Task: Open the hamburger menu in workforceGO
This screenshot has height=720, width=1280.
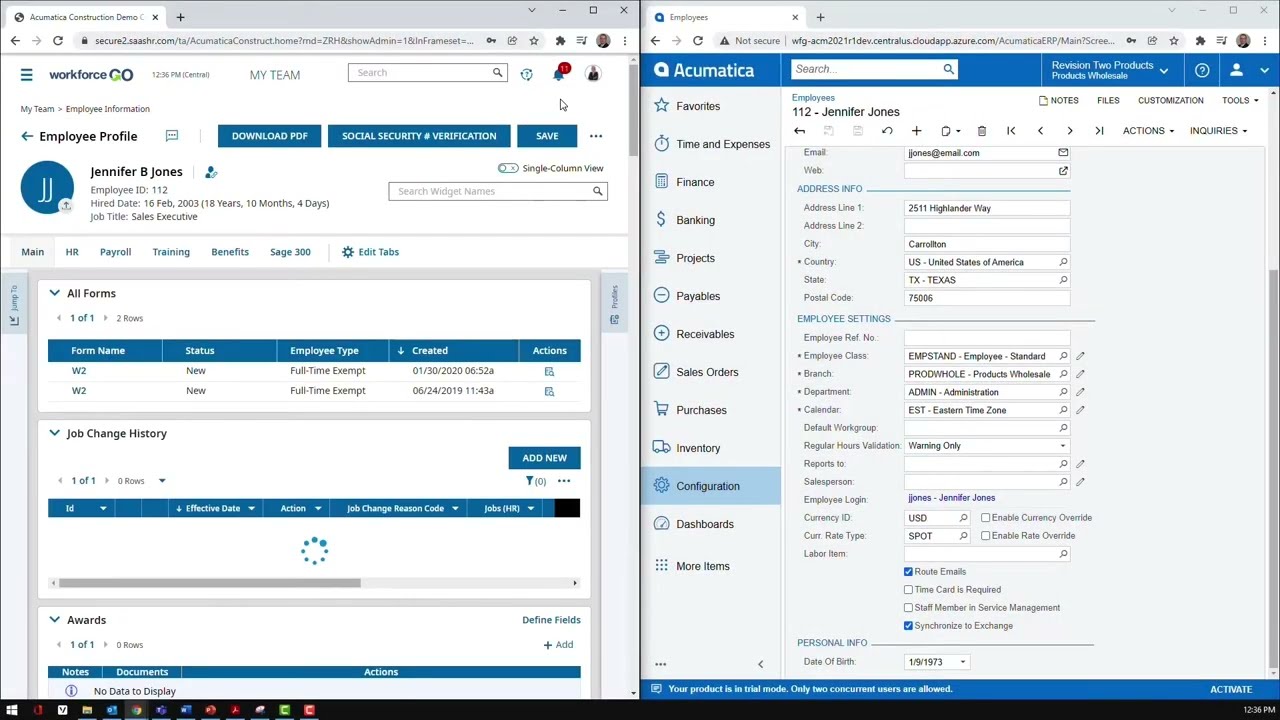Action: coord(26,75)
